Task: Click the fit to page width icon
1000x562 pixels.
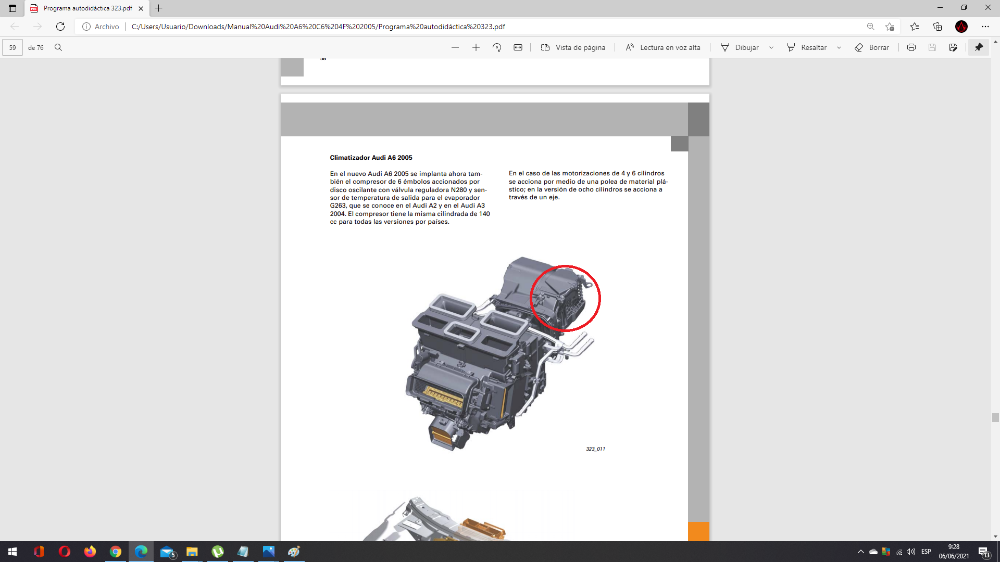Action: tap(518, 48)
